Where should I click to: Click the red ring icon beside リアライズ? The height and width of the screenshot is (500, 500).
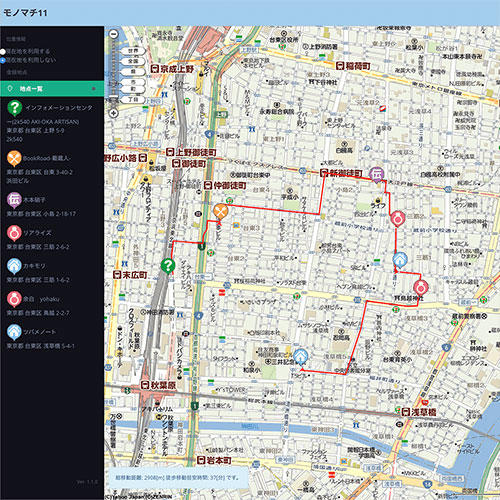coord(14,233)
